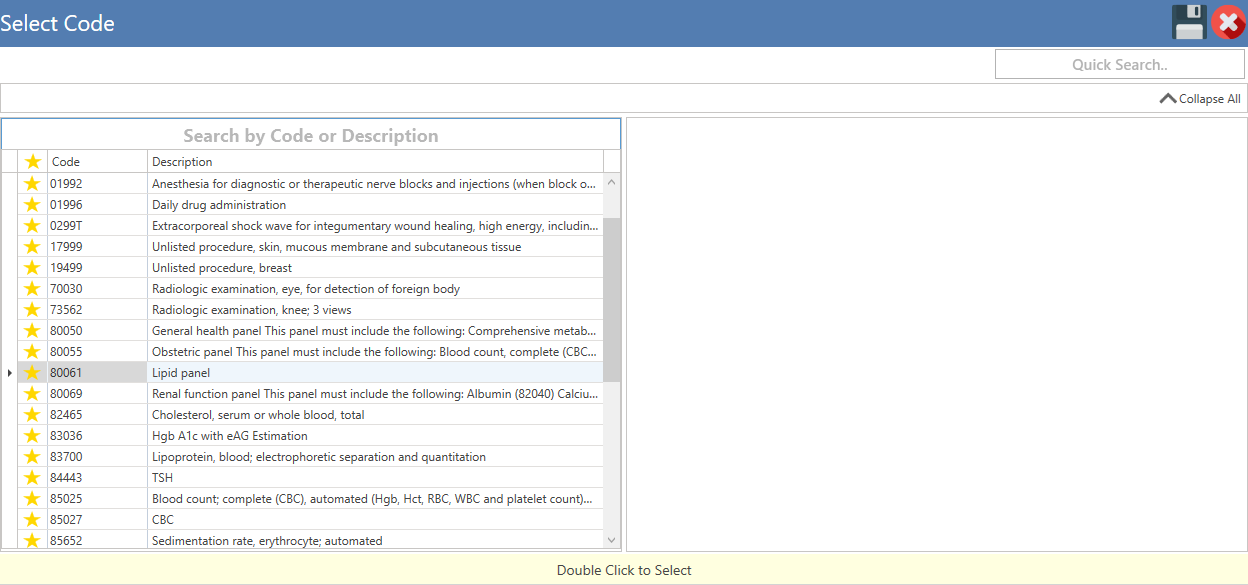Viewport: 1248px width, 585px height.
Task: Select the Obstetric panel description
Action: [x=376, y=352]
